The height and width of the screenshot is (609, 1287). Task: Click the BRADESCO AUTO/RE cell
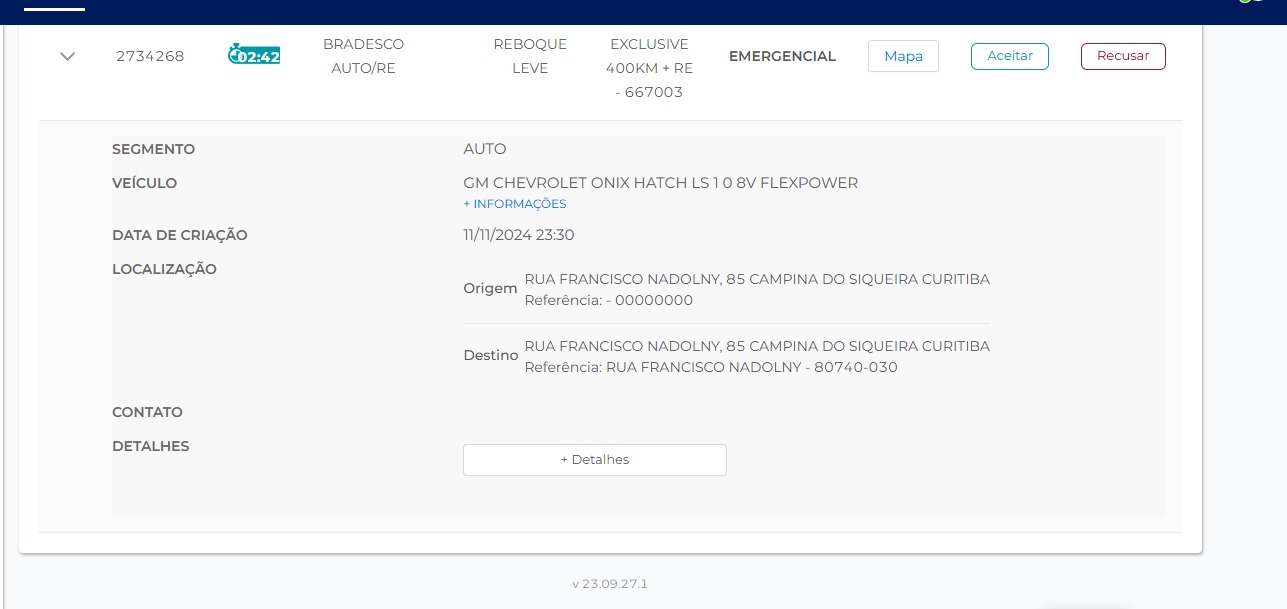point(363,57)
